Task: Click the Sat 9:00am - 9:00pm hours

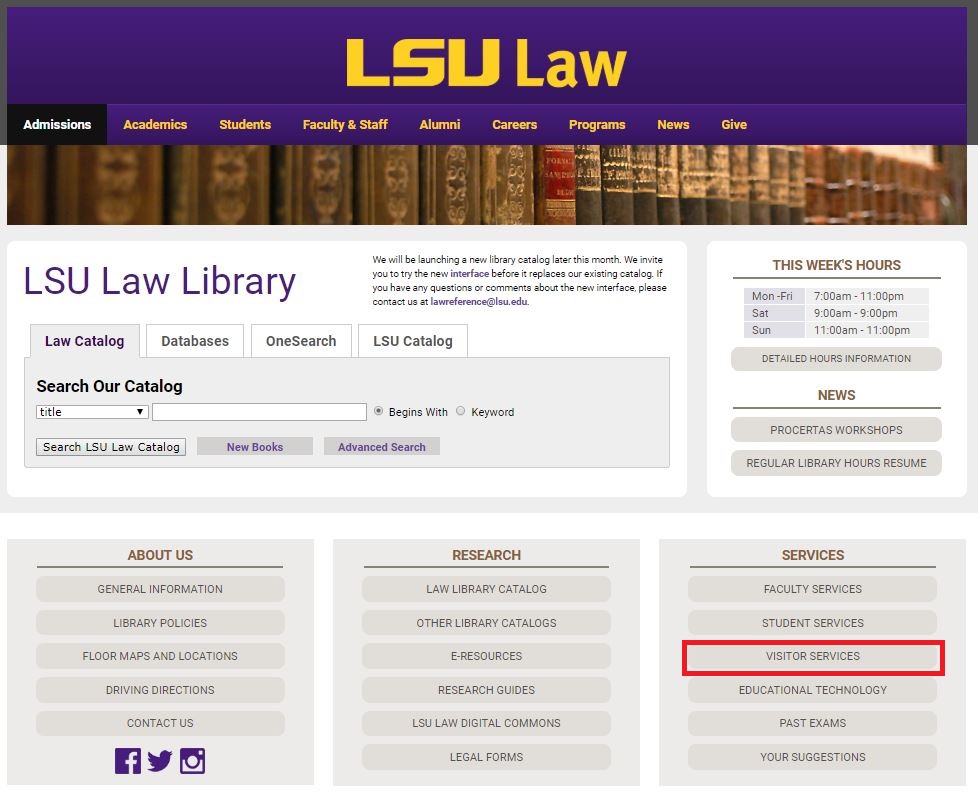Action: coord(836,313)
